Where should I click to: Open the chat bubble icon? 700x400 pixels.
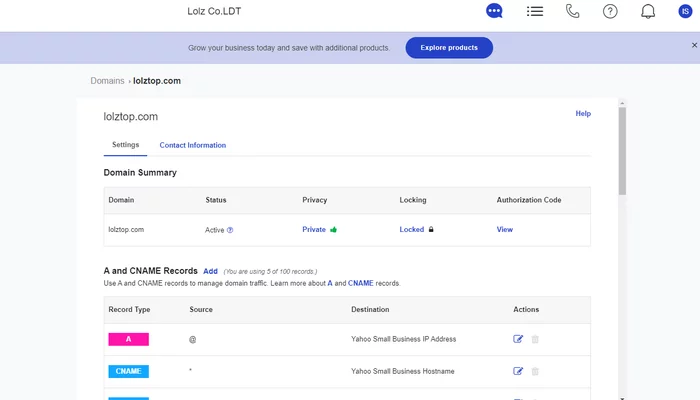[494, 11]
